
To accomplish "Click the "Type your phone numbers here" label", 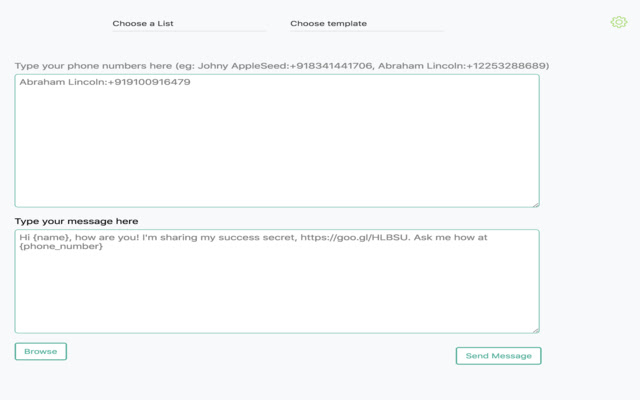I will click(92, 66).
